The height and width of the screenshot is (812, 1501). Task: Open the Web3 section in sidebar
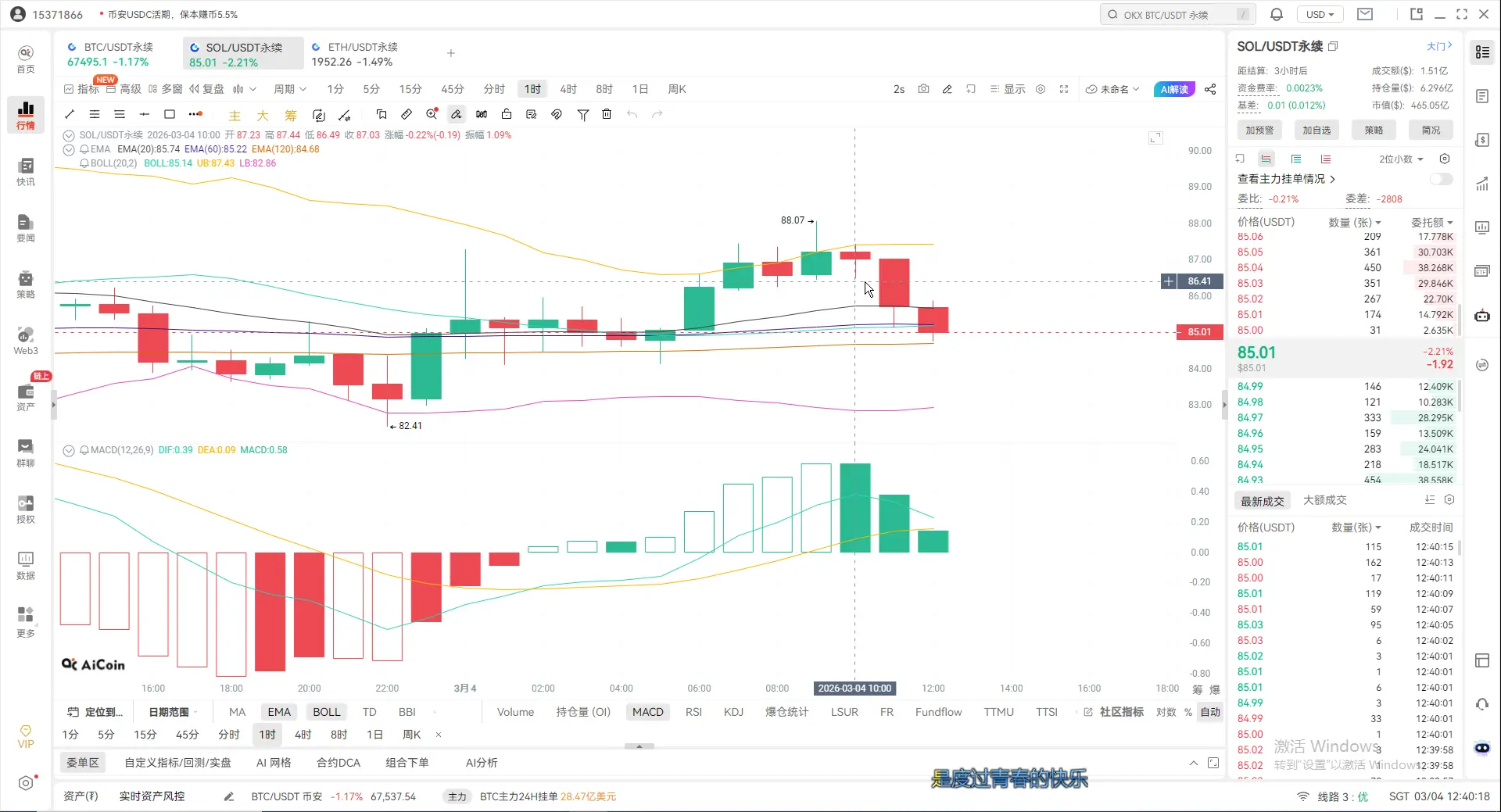point(26,340)
